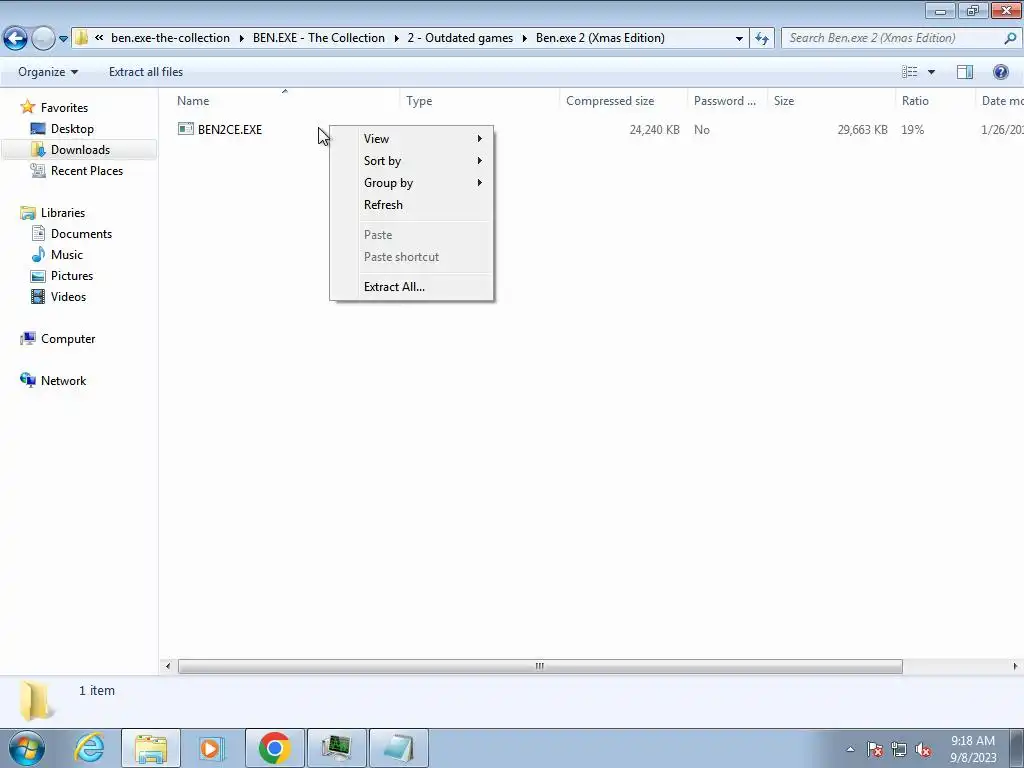Launch Internet Explorer from taskbar
The image size is (1024, 768).
tap(89, 748)
